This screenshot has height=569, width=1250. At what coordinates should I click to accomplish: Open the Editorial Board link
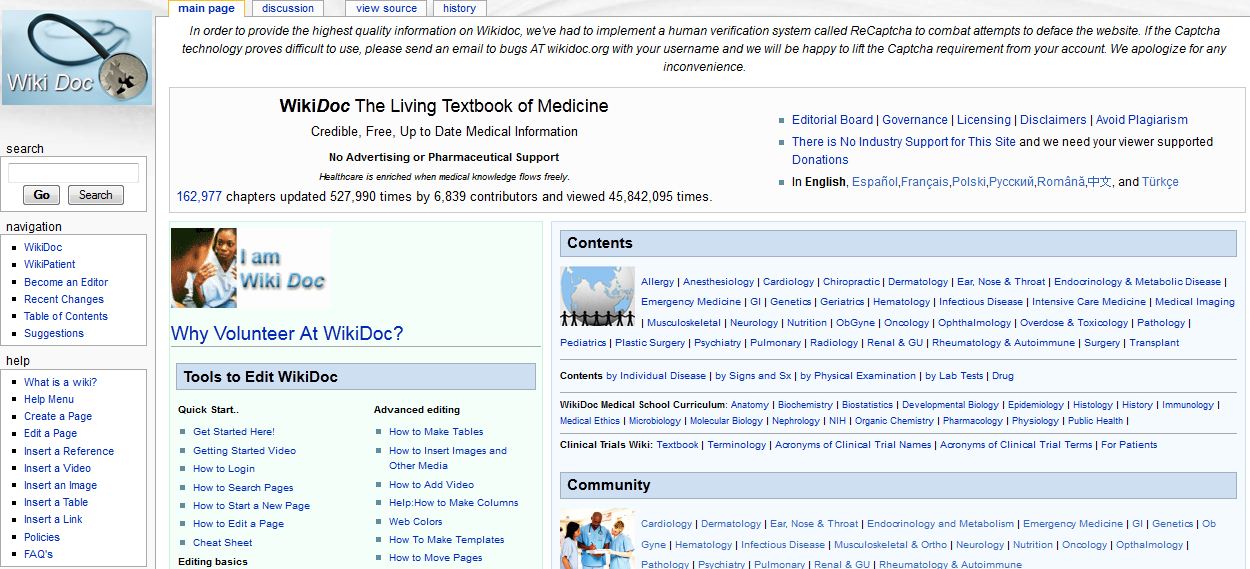[x=832, y=120]
